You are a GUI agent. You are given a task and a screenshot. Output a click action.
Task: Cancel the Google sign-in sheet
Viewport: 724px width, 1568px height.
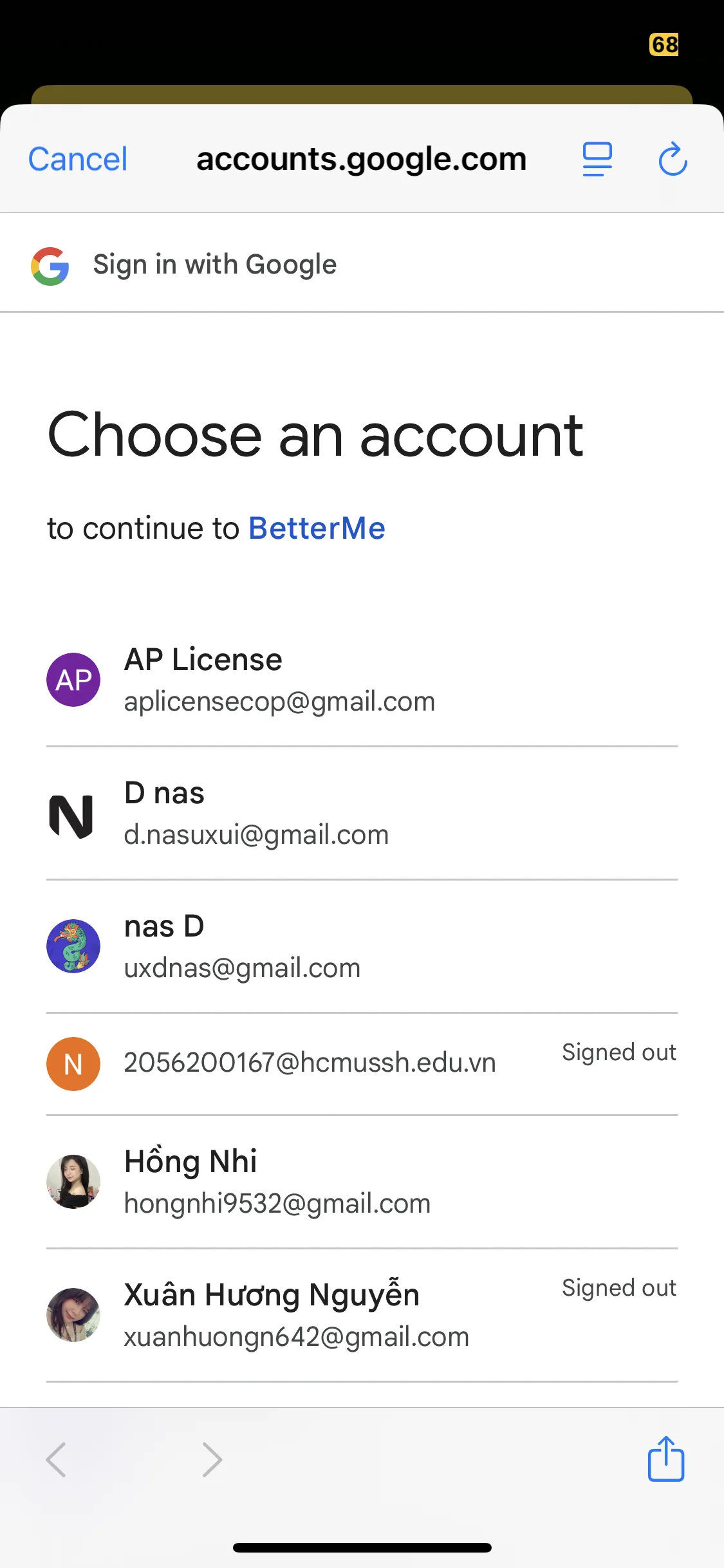click(78, 159)
